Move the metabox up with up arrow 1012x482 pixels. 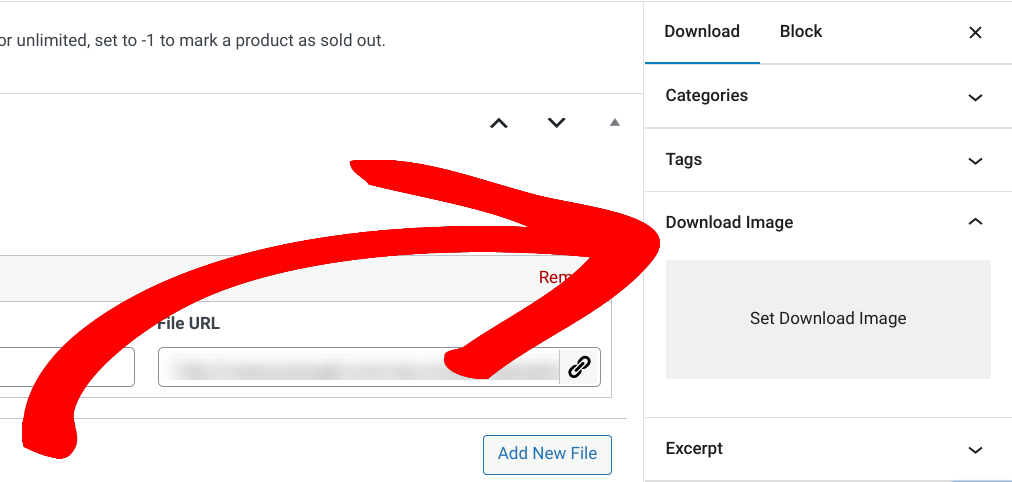pos(498,123)
